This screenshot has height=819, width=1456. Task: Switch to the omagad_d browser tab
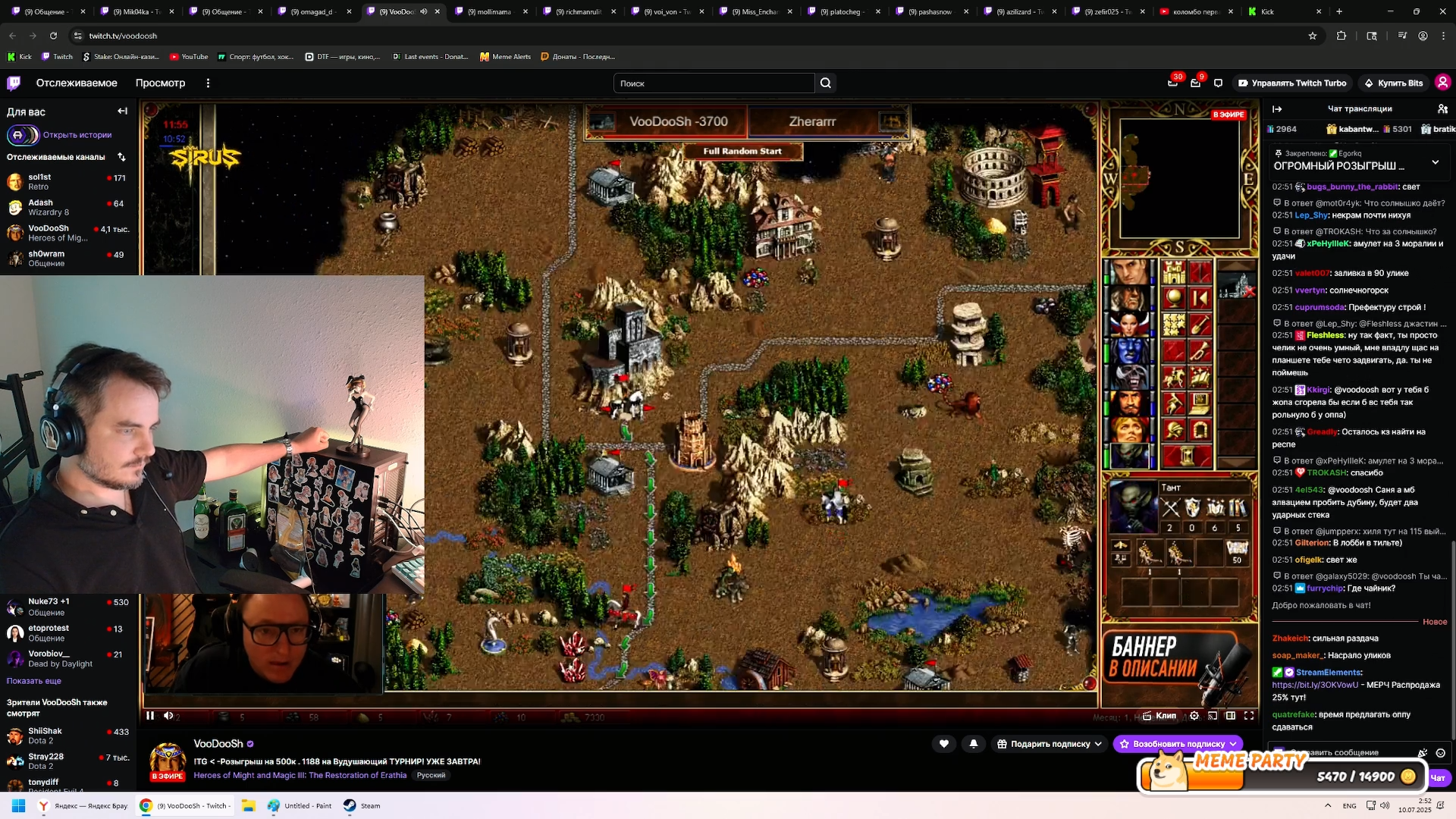coord(315,11)
